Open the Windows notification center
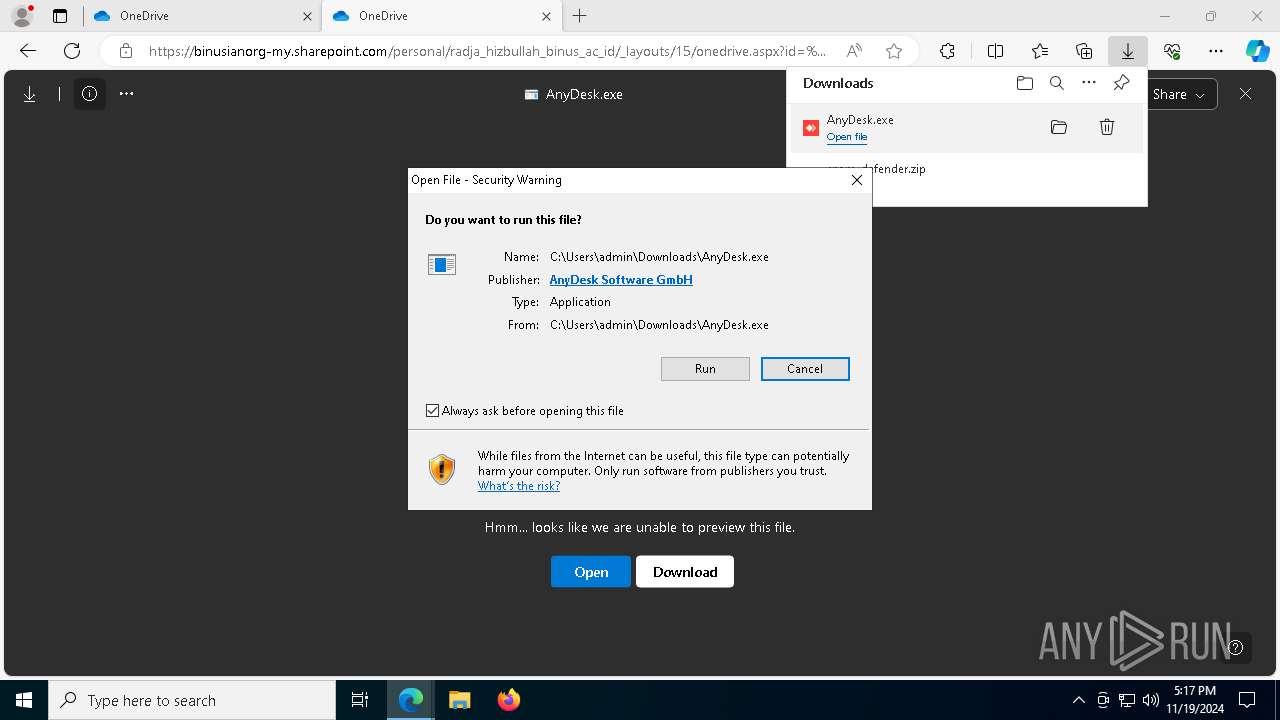1280x720 pixels. pos(1247,700)
